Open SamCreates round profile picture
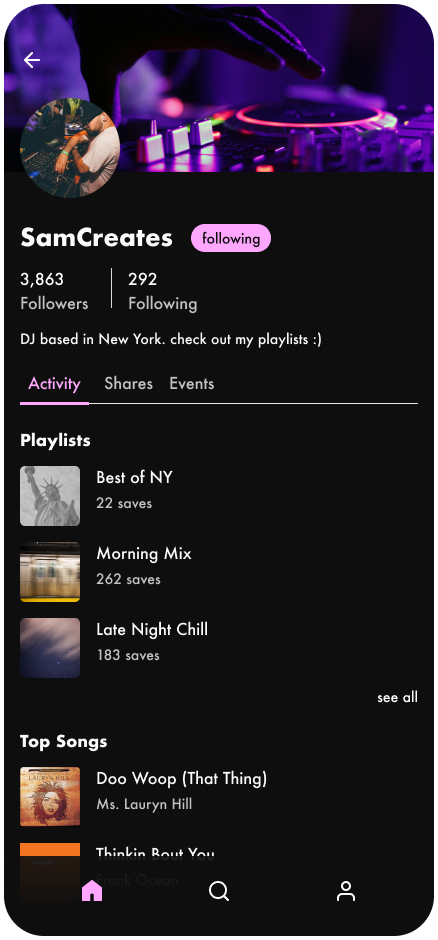 point(70,148)
